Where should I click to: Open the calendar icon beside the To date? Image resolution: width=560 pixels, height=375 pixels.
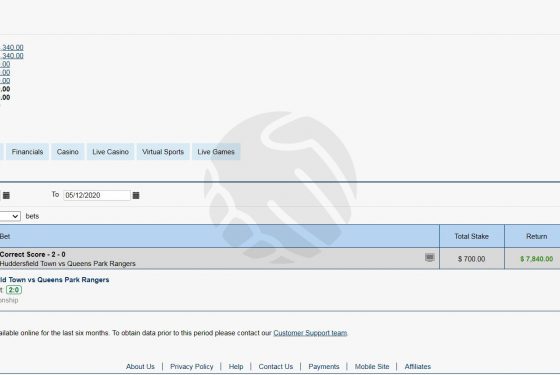pos(136,195)
